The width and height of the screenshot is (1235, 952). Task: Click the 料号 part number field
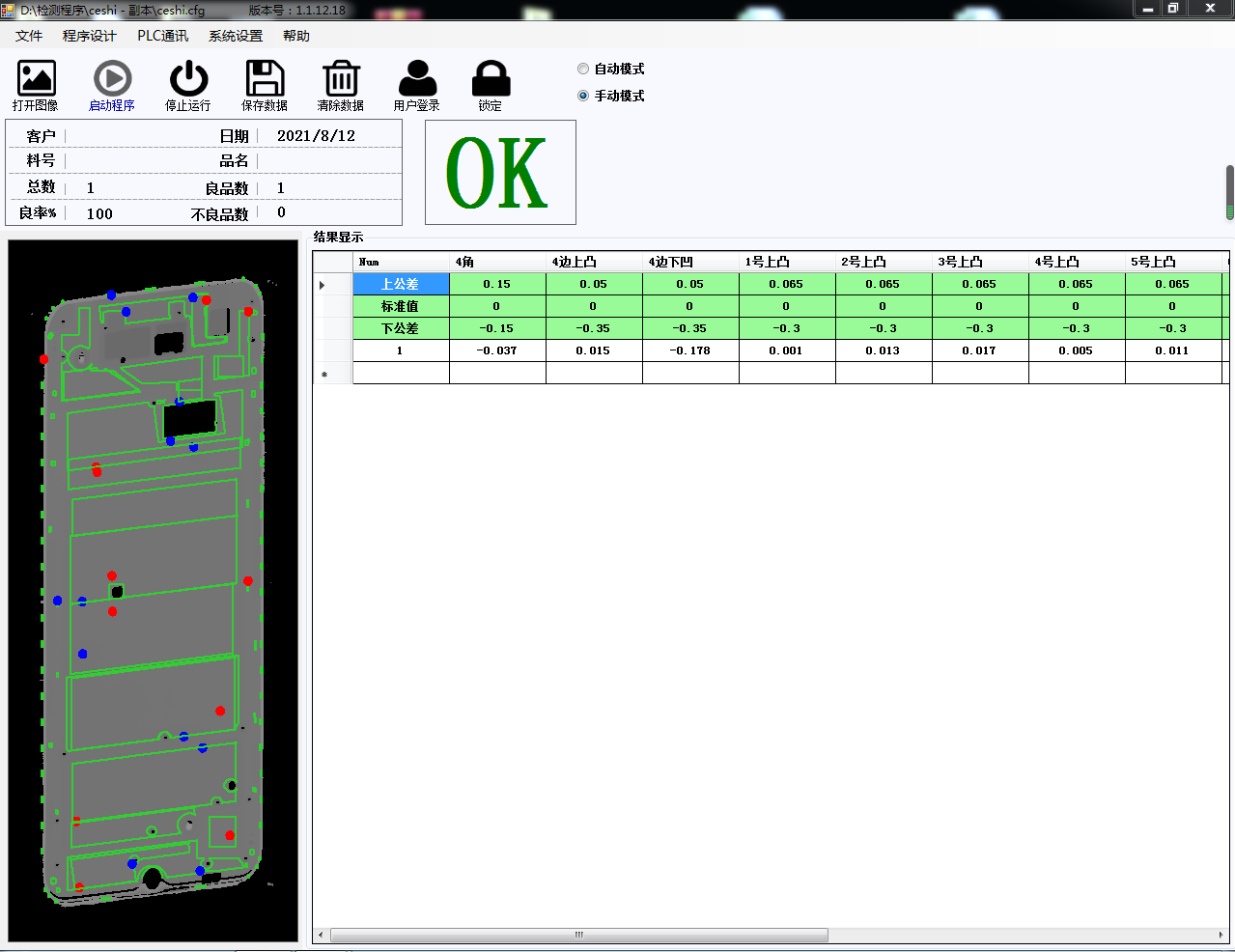click(x=137, y=160)
